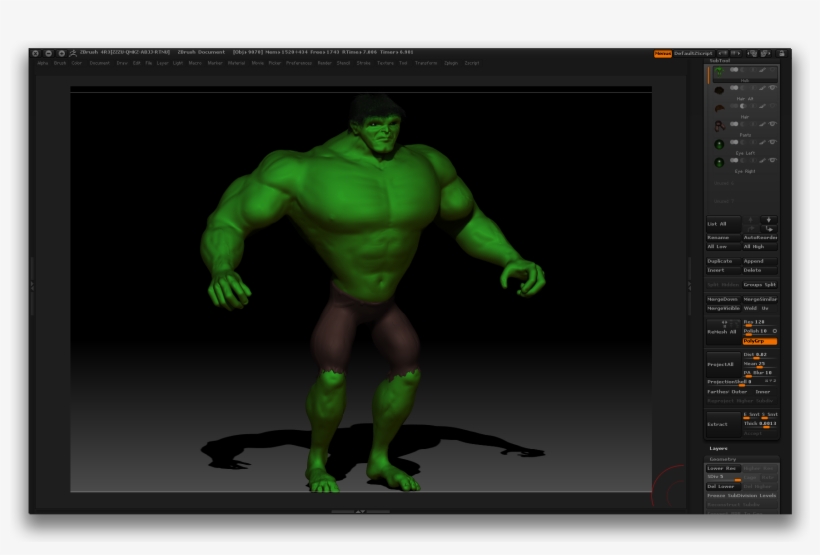Click the move-down bent arrow under List All arrows
The width and height of the screenshot is (820, 555).
[x=769, y=229]
